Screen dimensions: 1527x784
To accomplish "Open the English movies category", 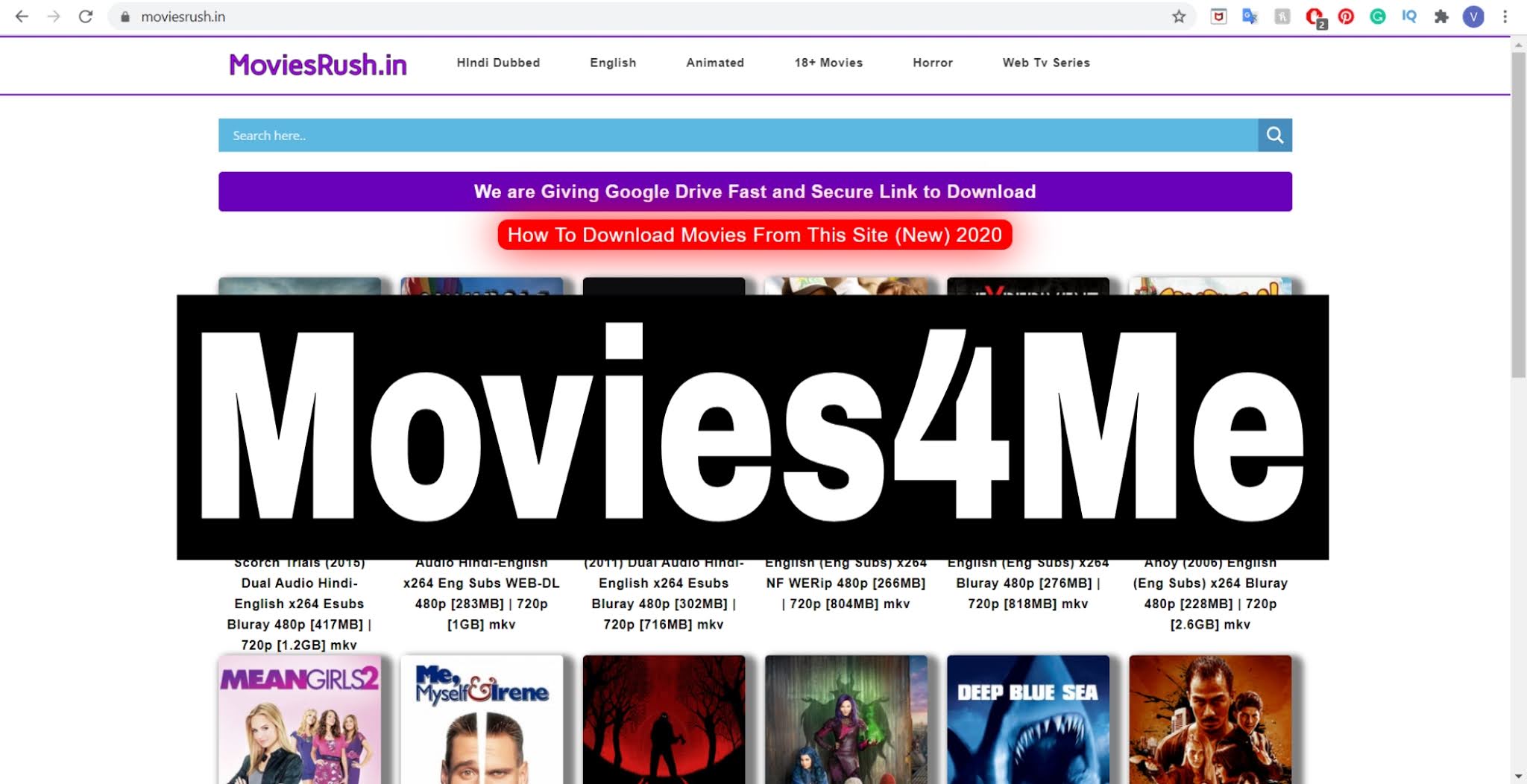I will [613, 63].
